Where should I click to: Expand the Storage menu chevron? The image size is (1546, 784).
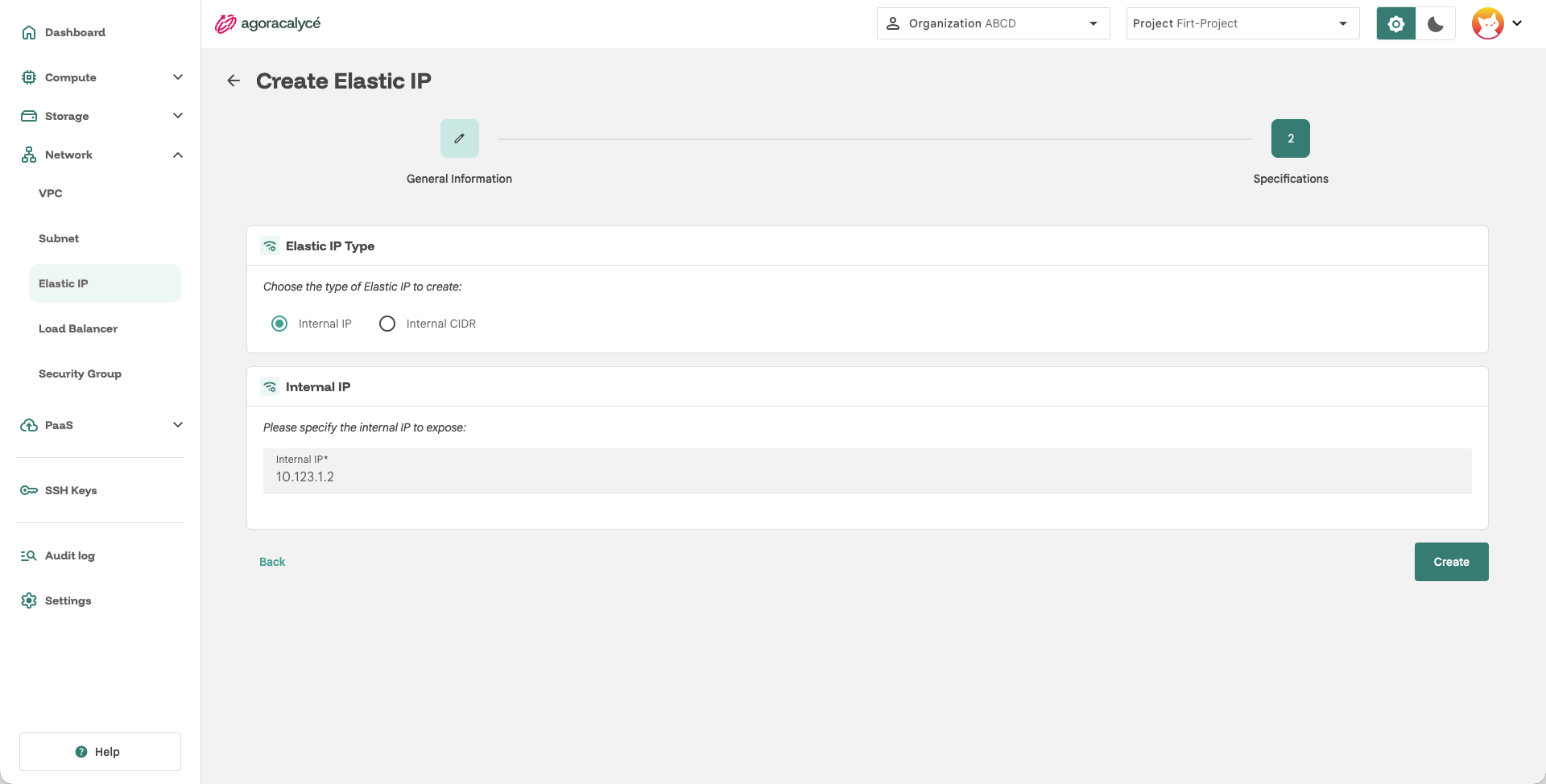(178, 116)
